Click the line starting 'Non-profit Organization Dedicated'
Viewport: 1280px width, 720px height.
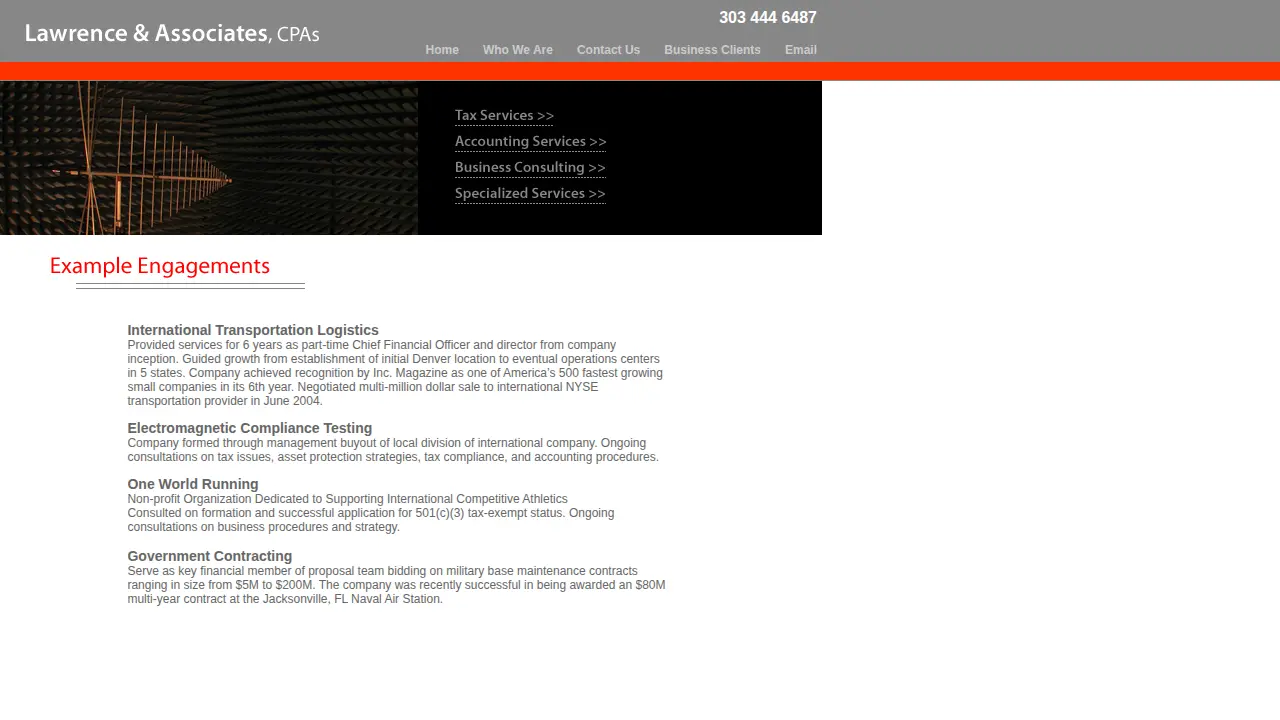click(x=347, y=499)
